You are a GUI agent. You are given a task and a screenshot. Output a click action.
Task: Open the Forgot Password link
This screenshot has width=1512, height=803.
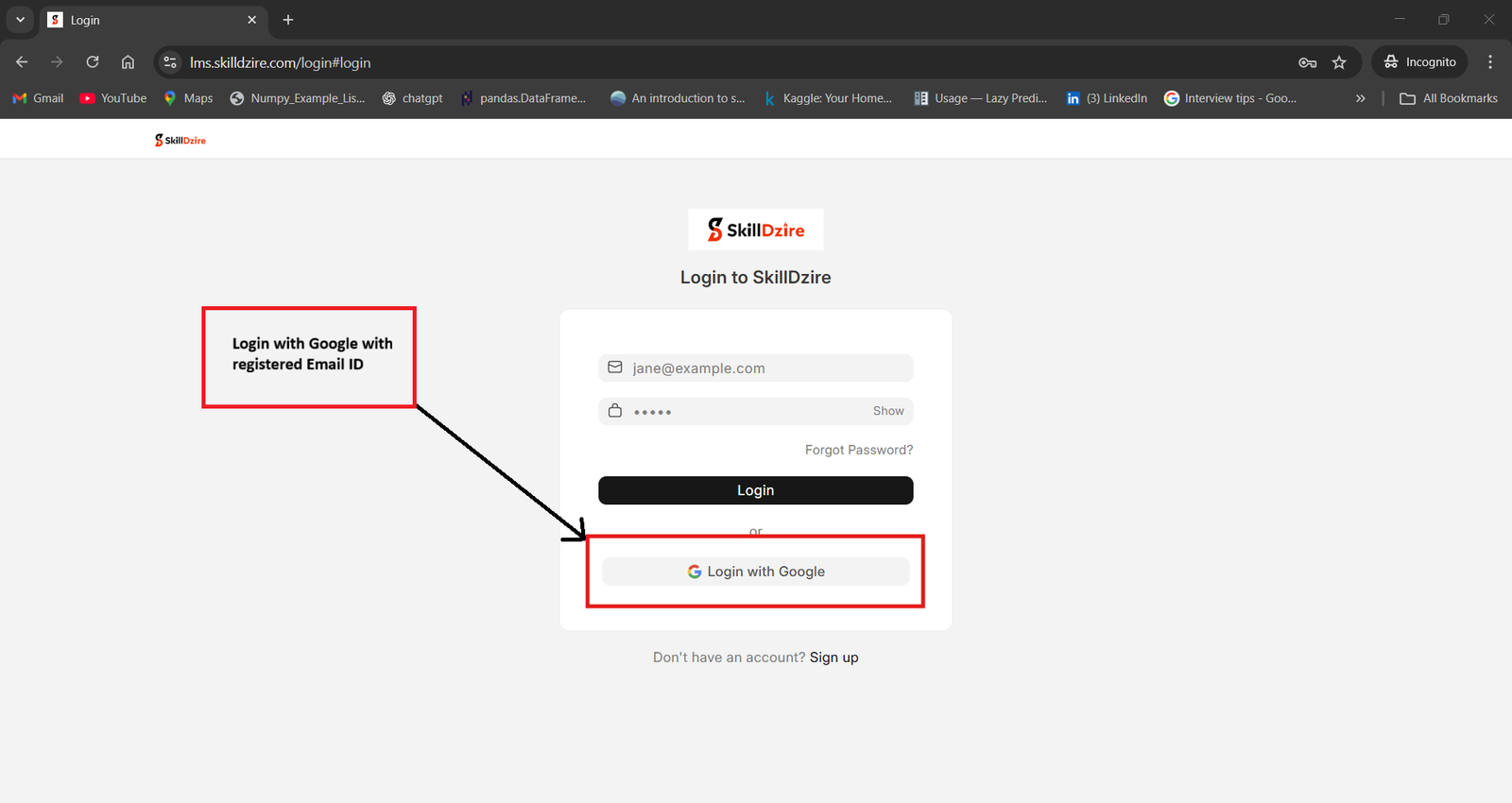[x=859, y=450]
